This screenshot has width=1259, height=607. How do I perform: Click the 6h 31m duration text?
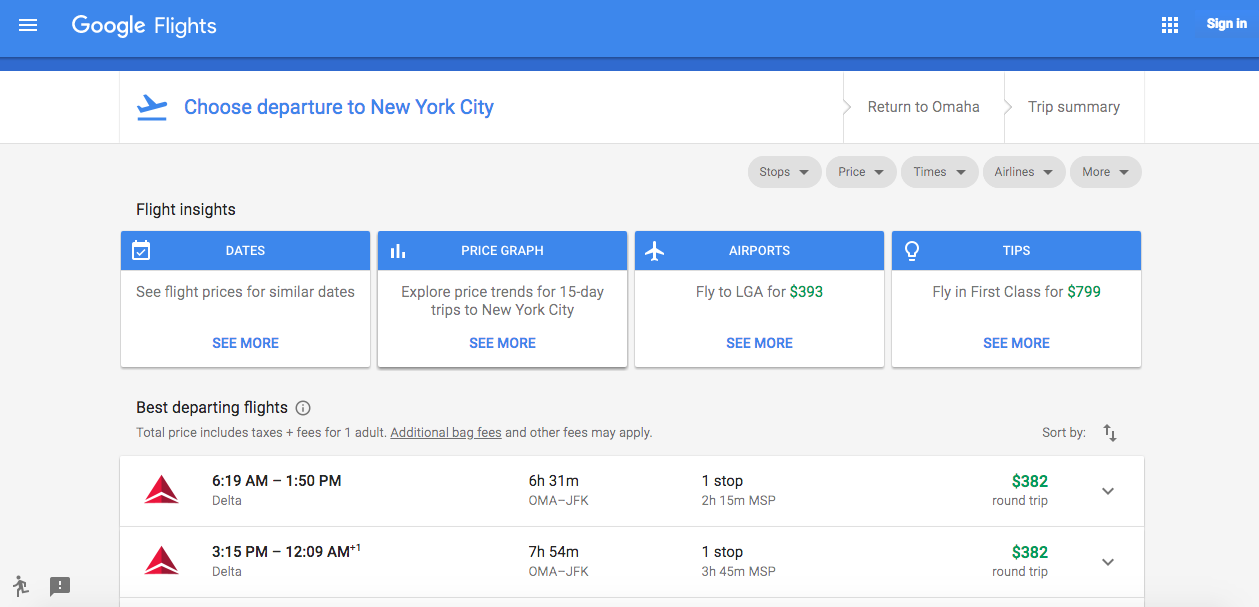(554, 481)
